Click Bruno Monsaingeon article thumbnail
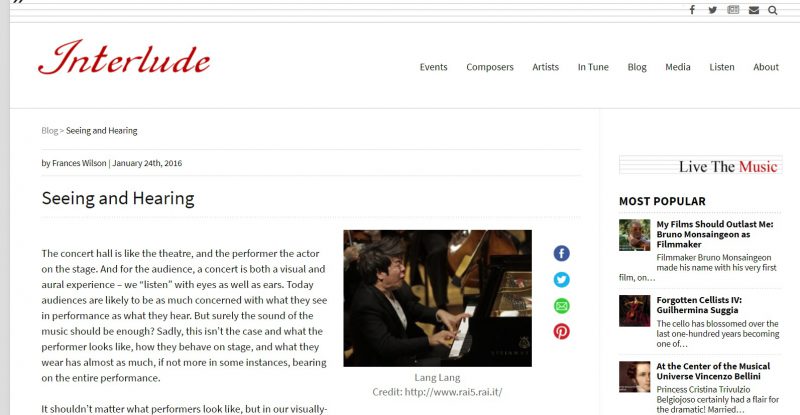 (634, 235)
